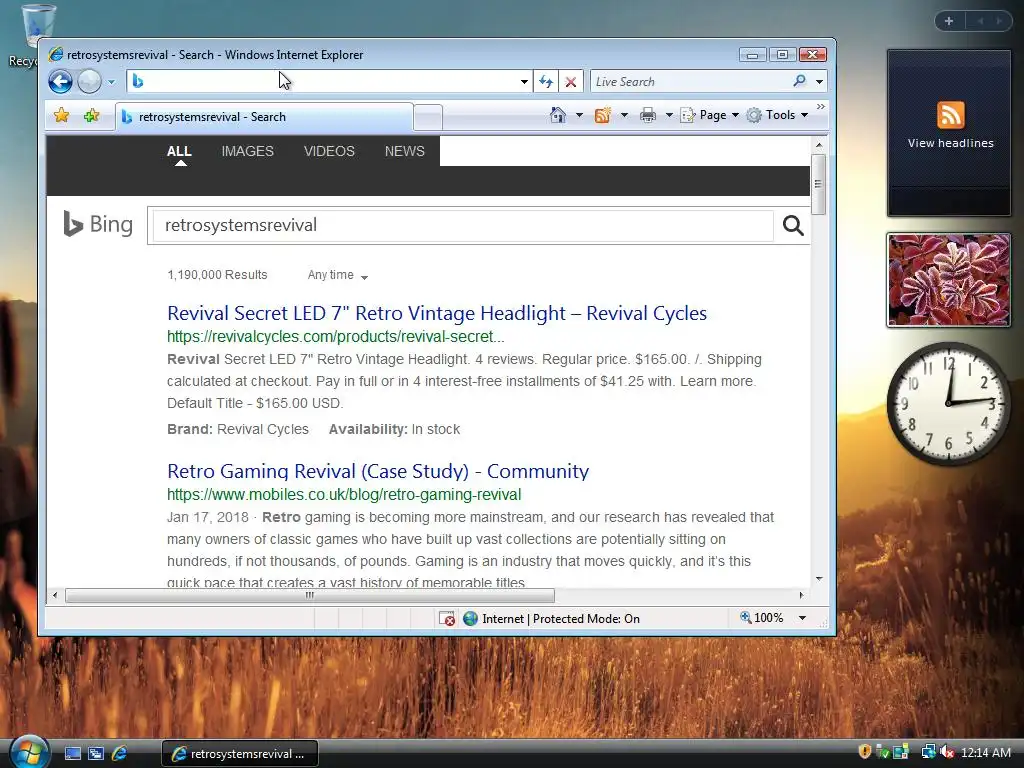The height and width of the screenshot is (768, 1024).
Task: Click the Bing logo
Action: point(98,224)
